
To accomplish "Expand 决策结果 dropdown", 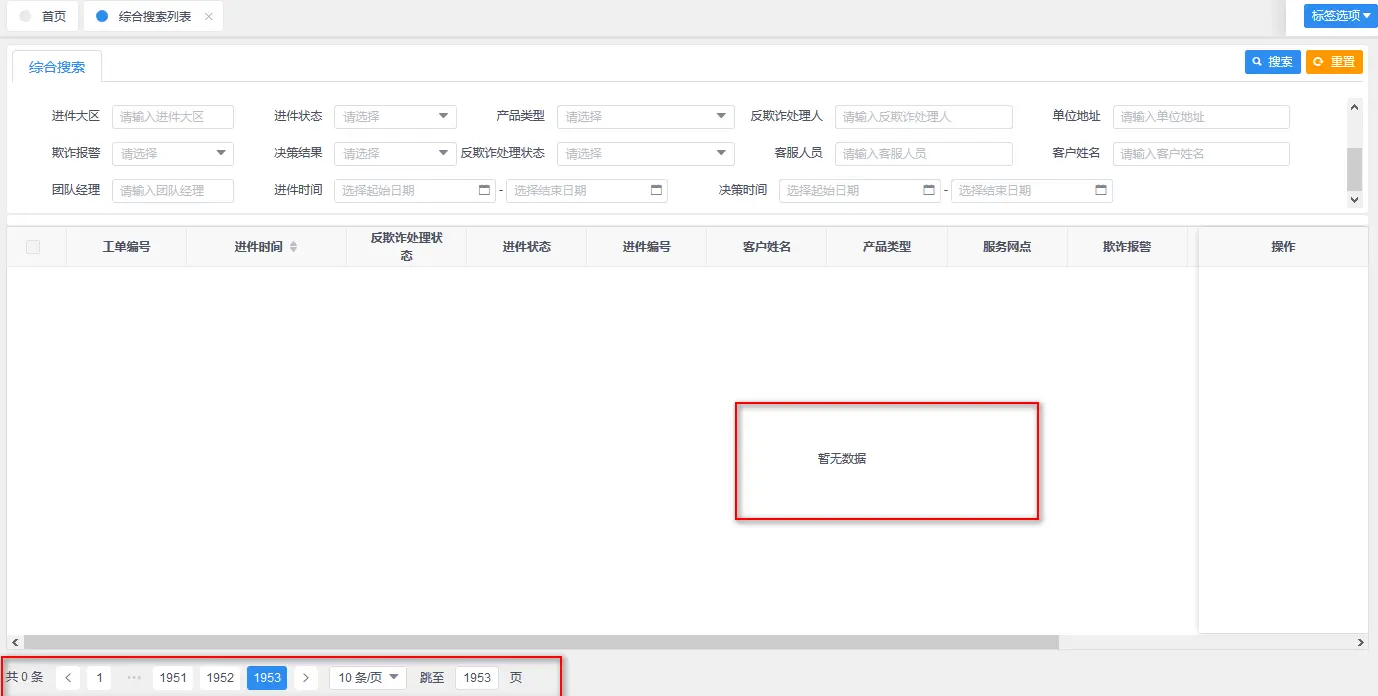I will (x=395, y=154).
